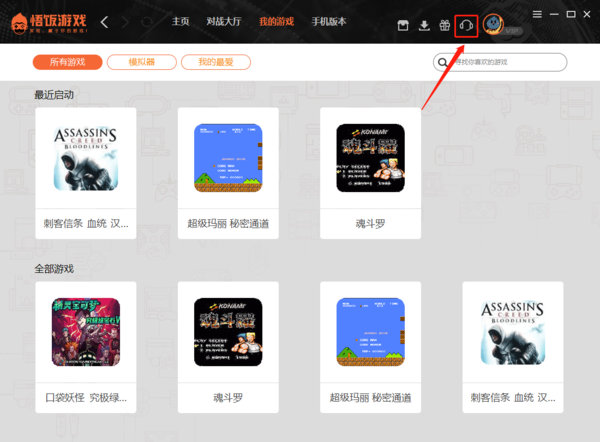The image size is (600, 442).
Task: Open the hamburger menu
Action: tap(537, 14)
